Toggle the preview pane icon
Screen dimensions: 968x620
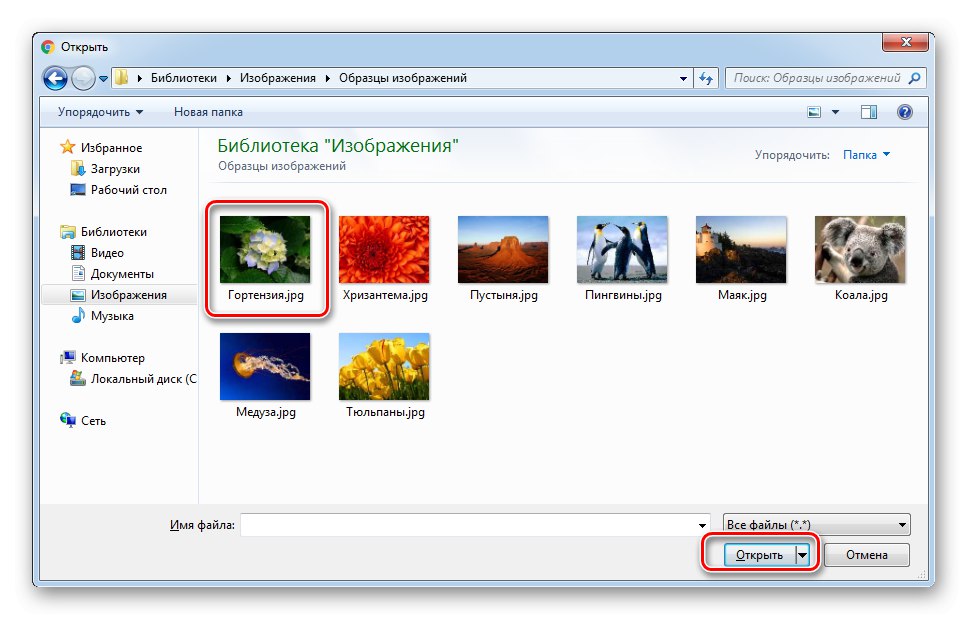click(869, 112)
